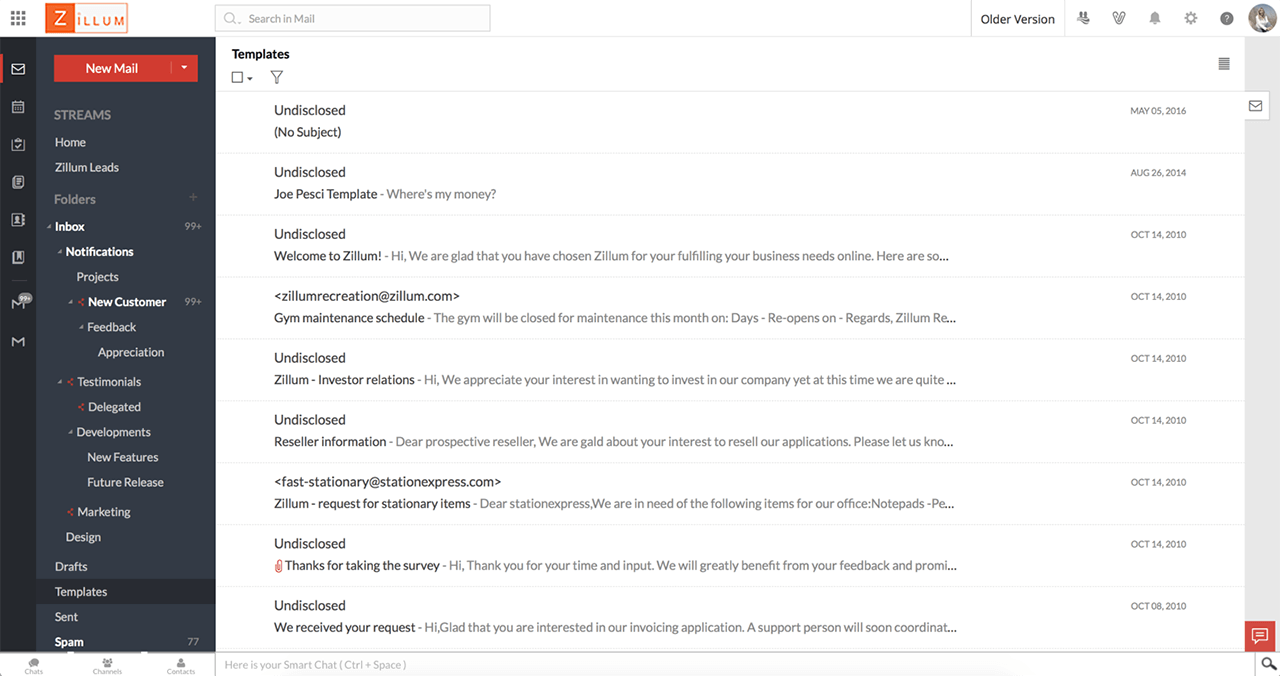Open the help question mark icon
The height and width of the screenshot is (676, 1280).
click(1227, 18)
